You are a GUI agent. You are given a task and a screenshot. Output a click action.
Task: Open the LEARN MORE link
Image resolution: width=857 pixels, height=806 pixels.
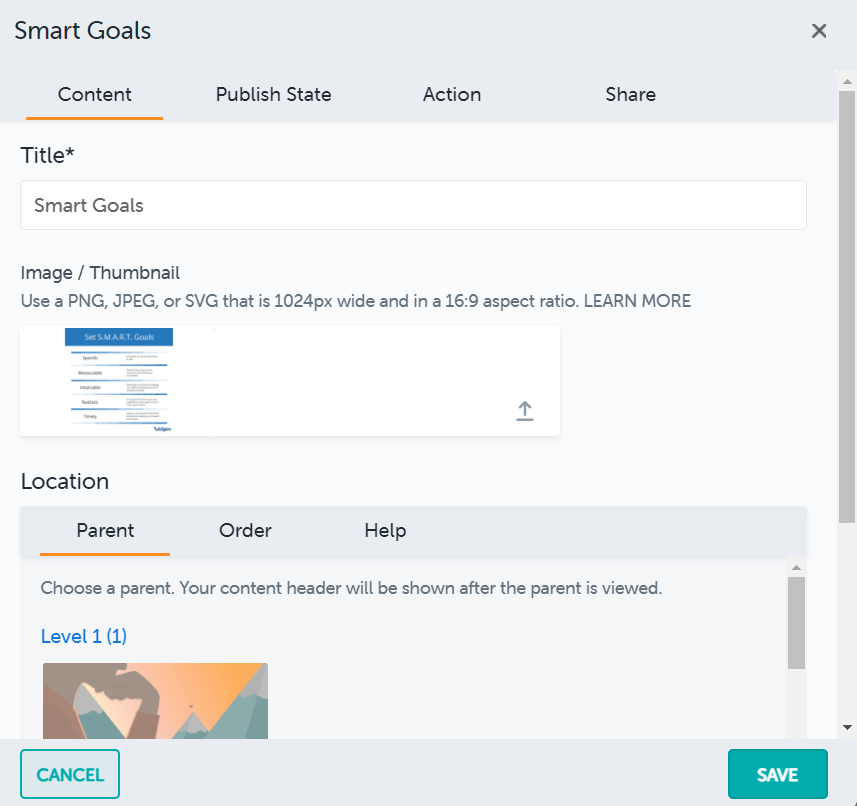637,301
